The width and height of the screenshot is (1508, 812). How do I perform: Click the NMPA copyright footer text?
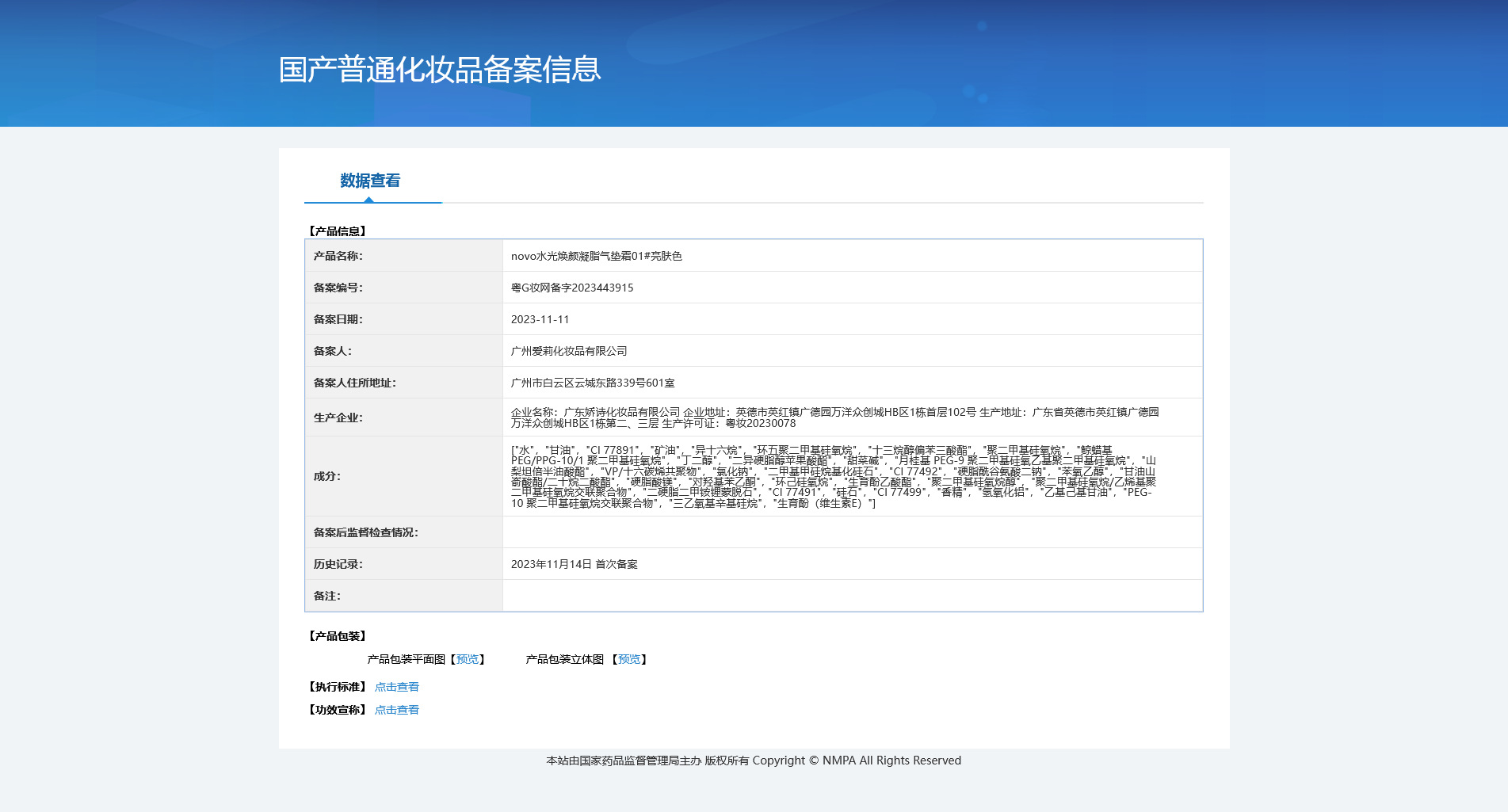[754, 761]
